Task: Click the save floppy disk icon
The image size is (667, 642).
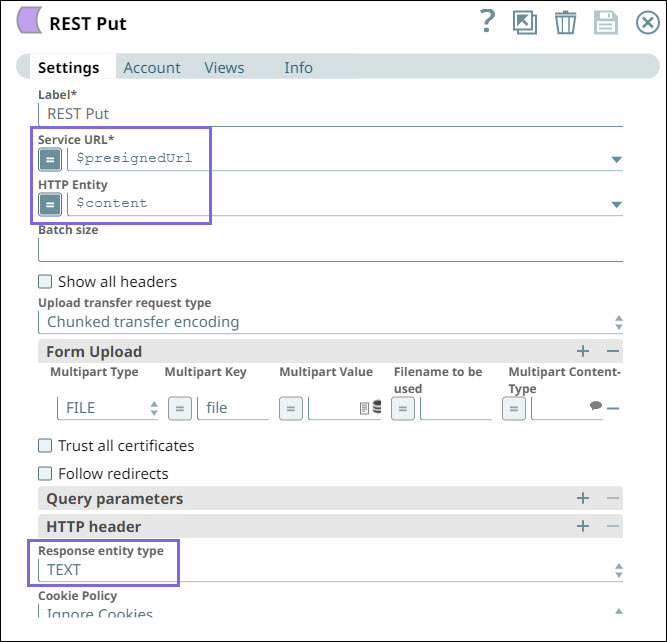Action: [x=605, y=23]
